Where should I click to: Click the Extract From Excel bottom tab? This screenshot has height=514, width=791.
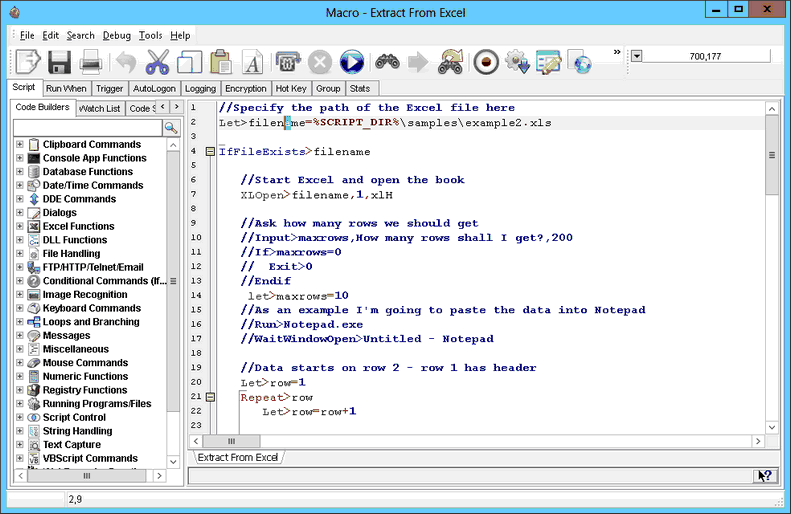238,457
